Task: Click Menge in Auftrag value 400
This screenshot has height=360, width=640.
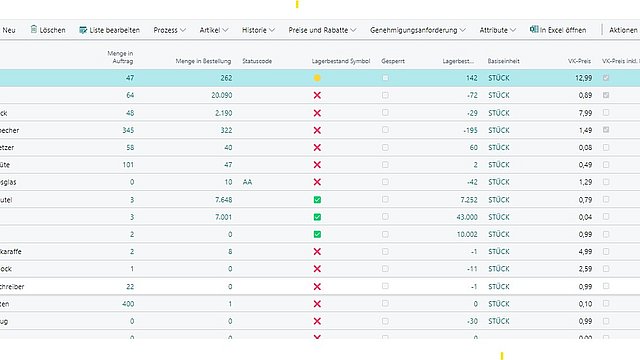Action: coord(128,304)
